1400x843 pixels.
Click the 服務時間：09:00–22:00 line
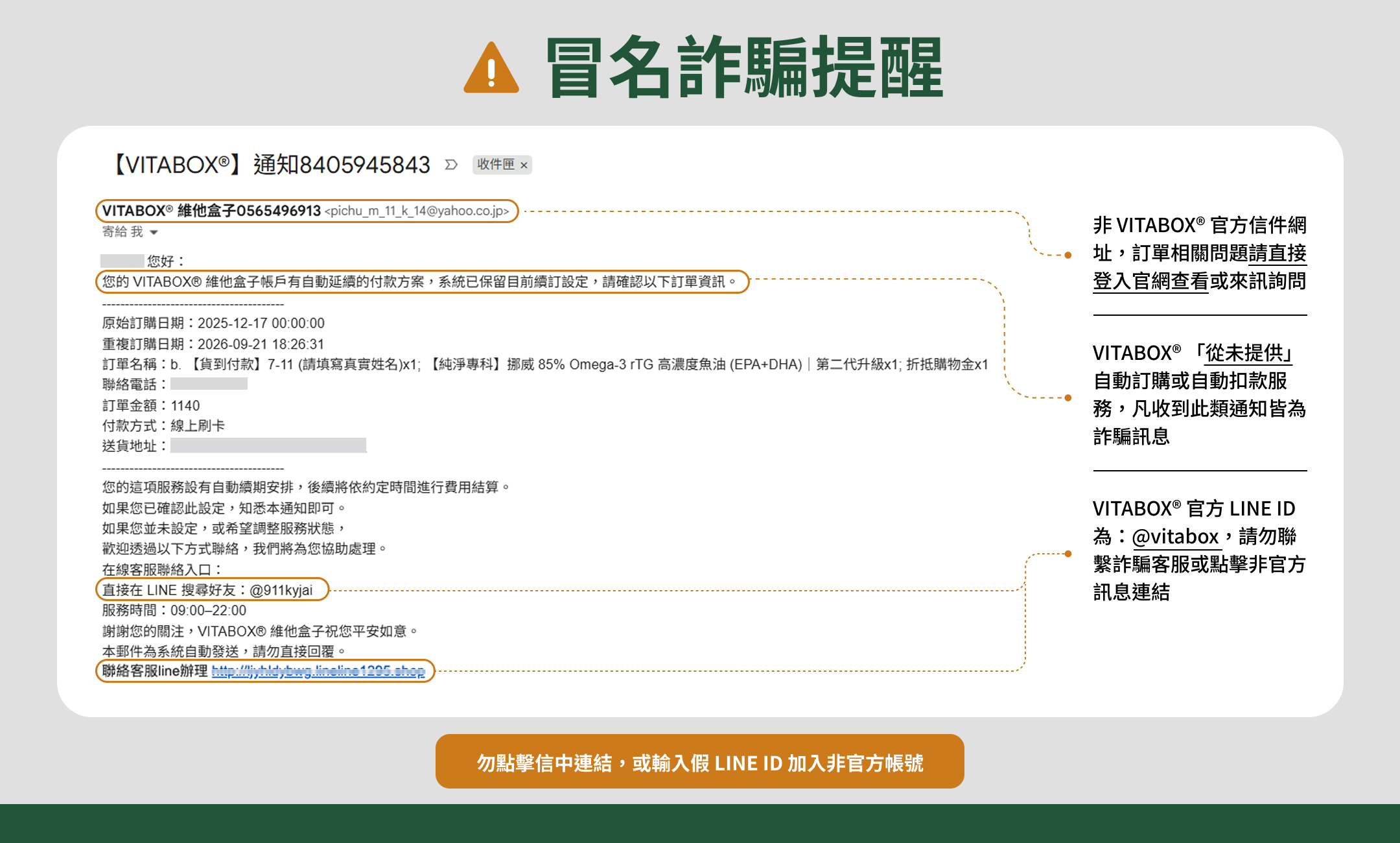[x=174, y=610]
